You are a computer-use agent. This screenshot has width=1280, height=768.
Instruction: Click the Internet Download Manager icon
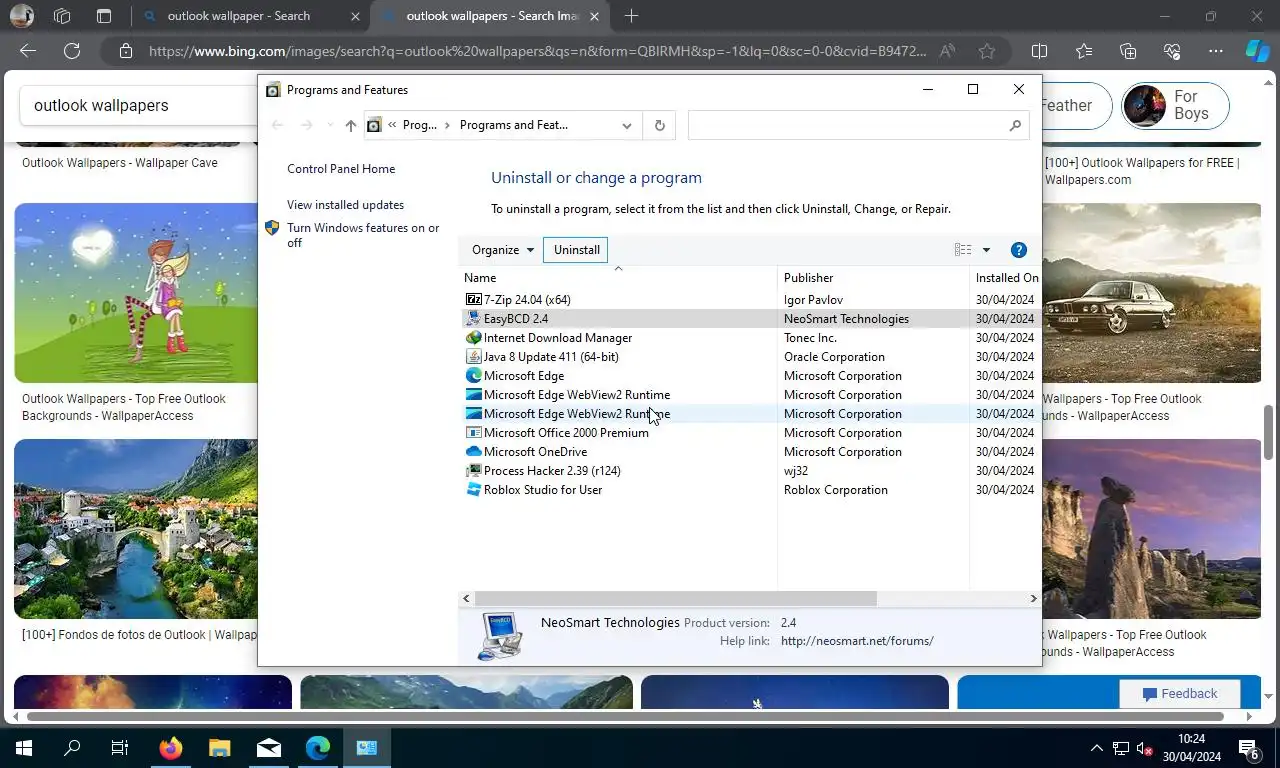pos(473,337)
